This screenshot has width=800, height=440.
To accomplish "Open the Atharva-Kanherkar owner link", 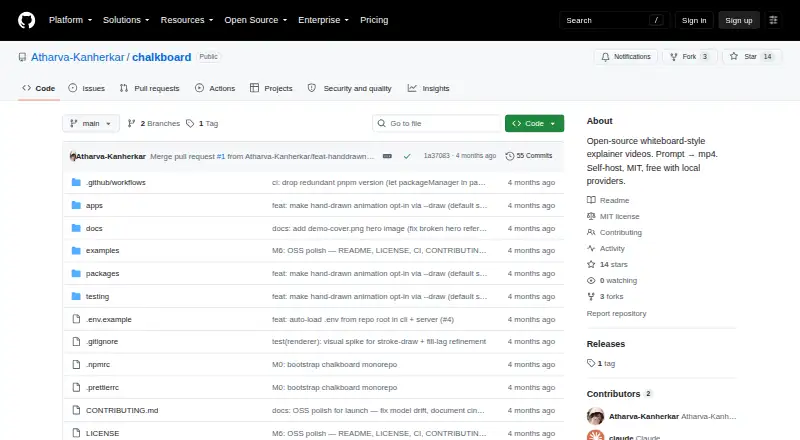I will point(78,57).
